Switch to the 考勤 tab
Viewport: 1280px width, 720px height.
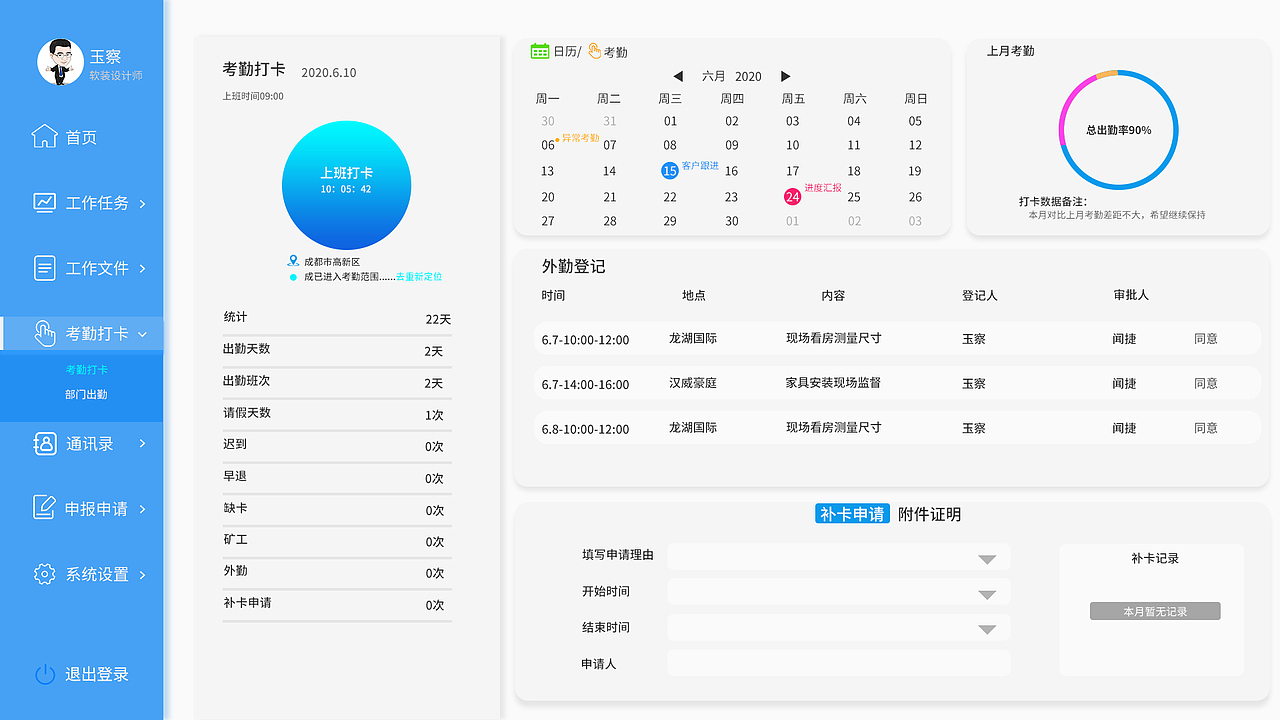coord(611,51)
